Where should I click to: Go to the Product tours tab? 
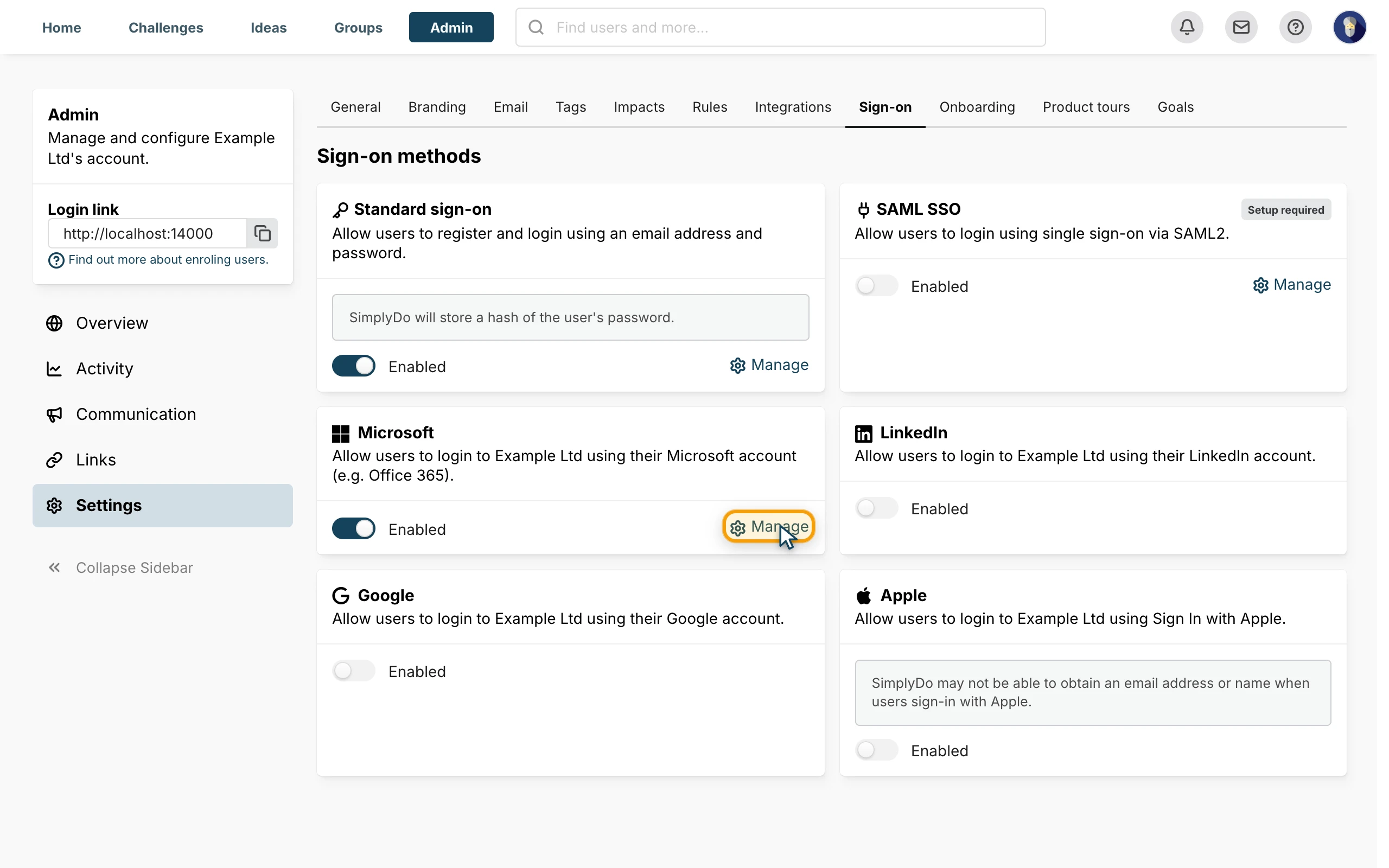click(1086, 107)
